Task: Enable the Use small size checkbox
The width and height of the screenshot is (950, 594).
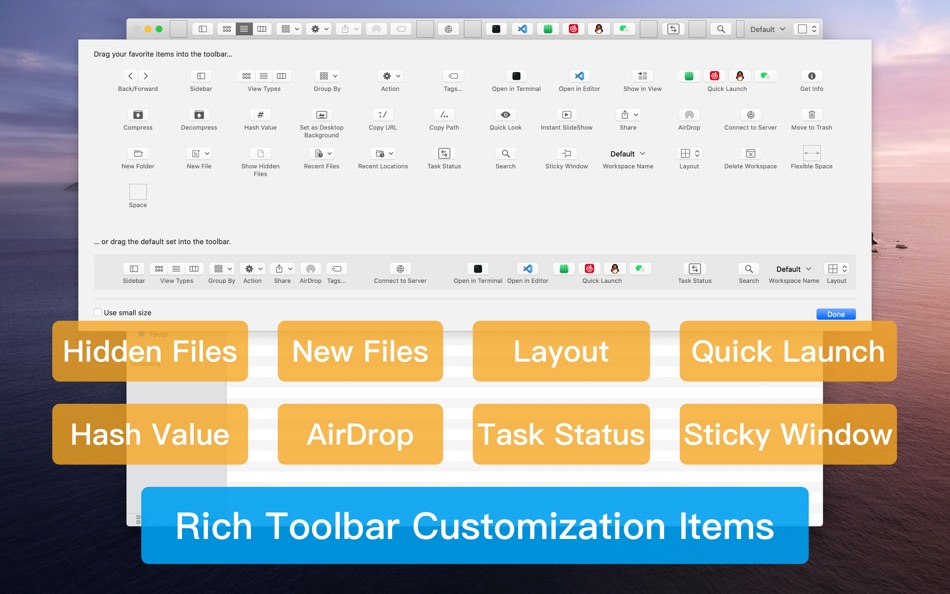Action: coord(98,312)
